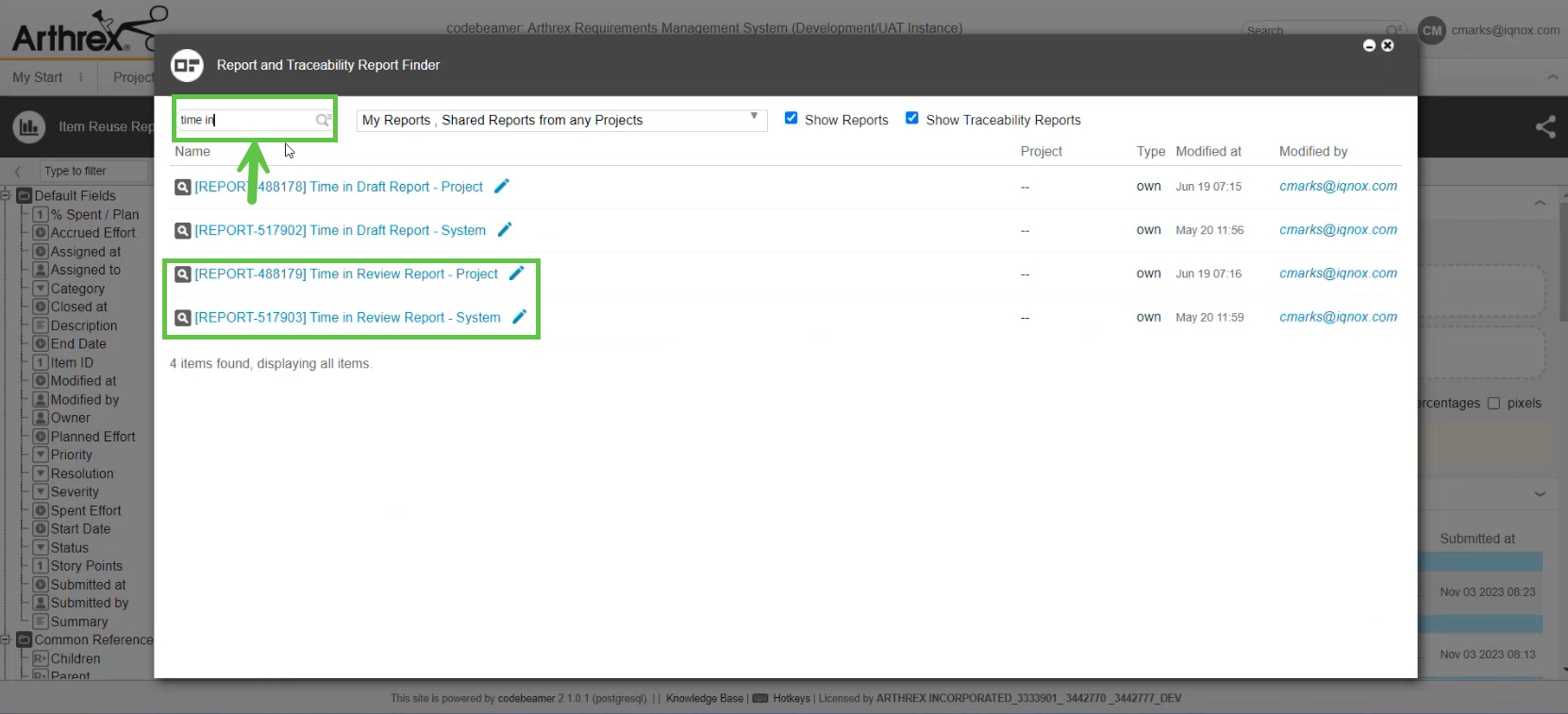Minimize the Report Finder dialog
1568x714 pixels.
point(1369,45)
